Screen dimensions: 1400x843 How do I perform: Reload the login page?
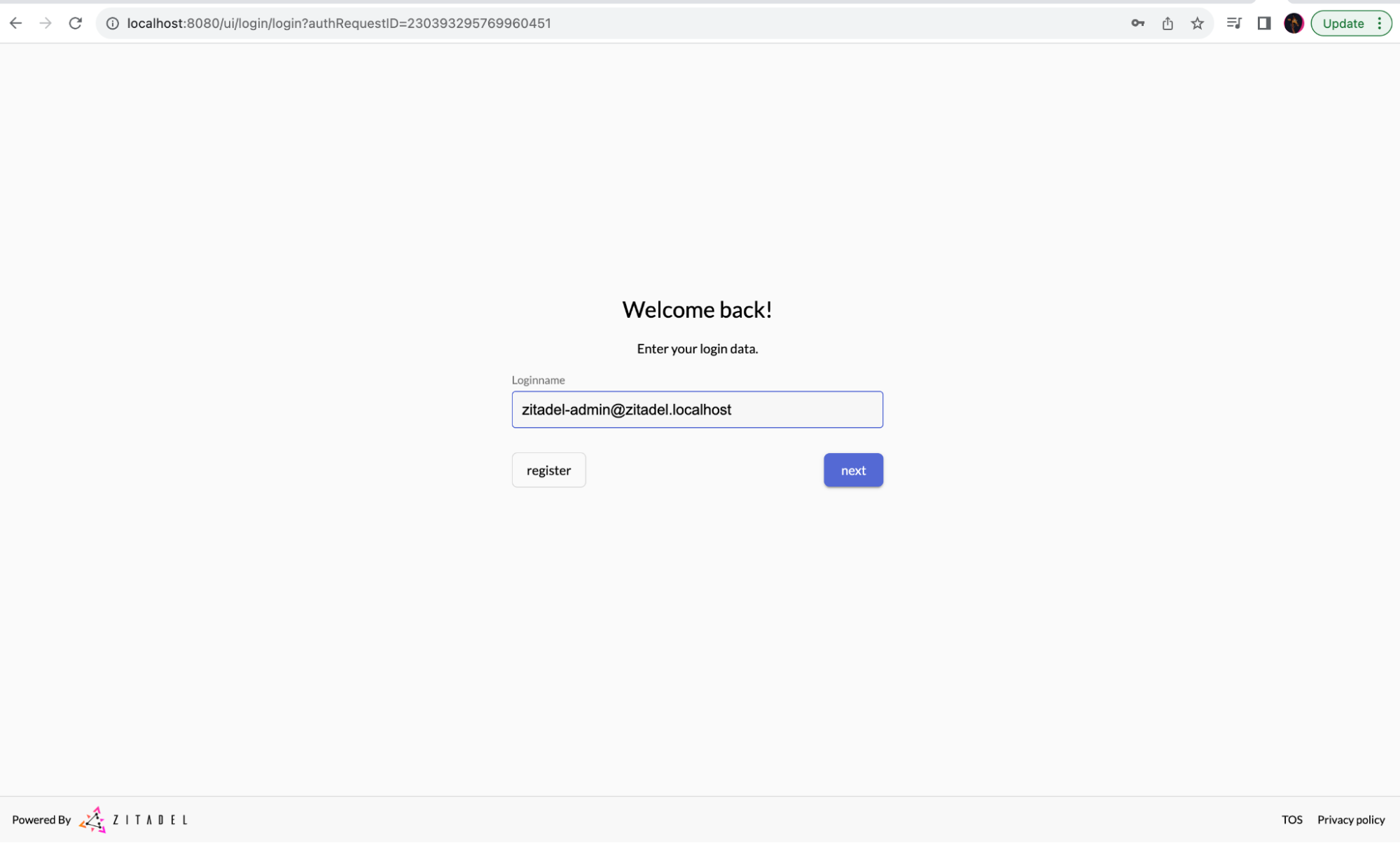point(76,23)
